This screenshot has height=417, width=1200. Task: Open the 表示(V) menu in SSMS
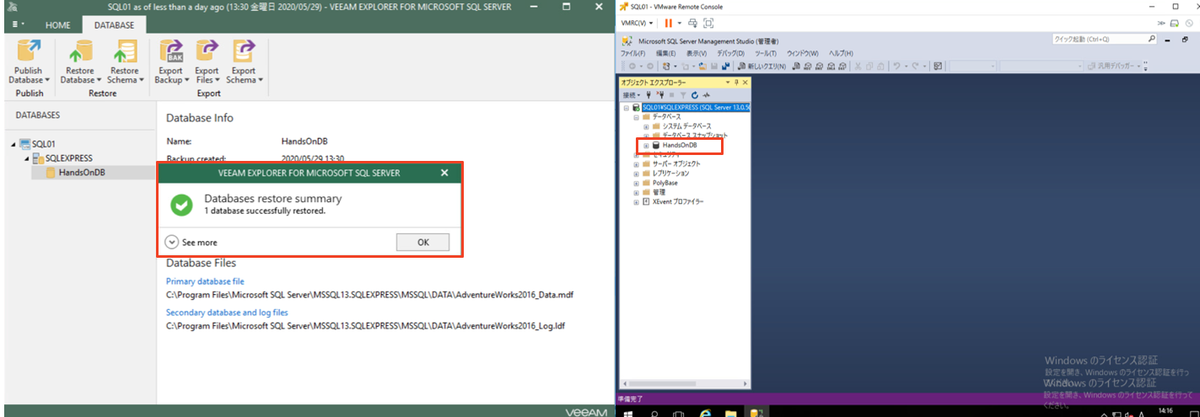(698, 52)
